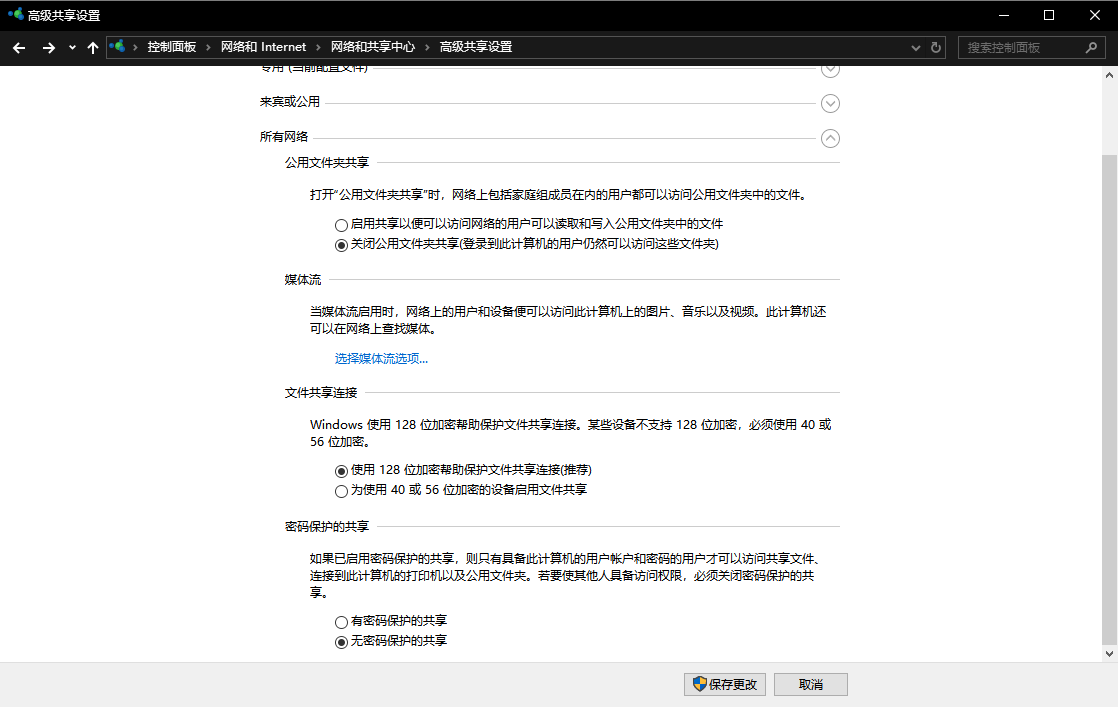Image resolution: width=1118 pixels, height=707 pixels.
Task: Click the 媒体流 heading text
Action: pos(303,279)
